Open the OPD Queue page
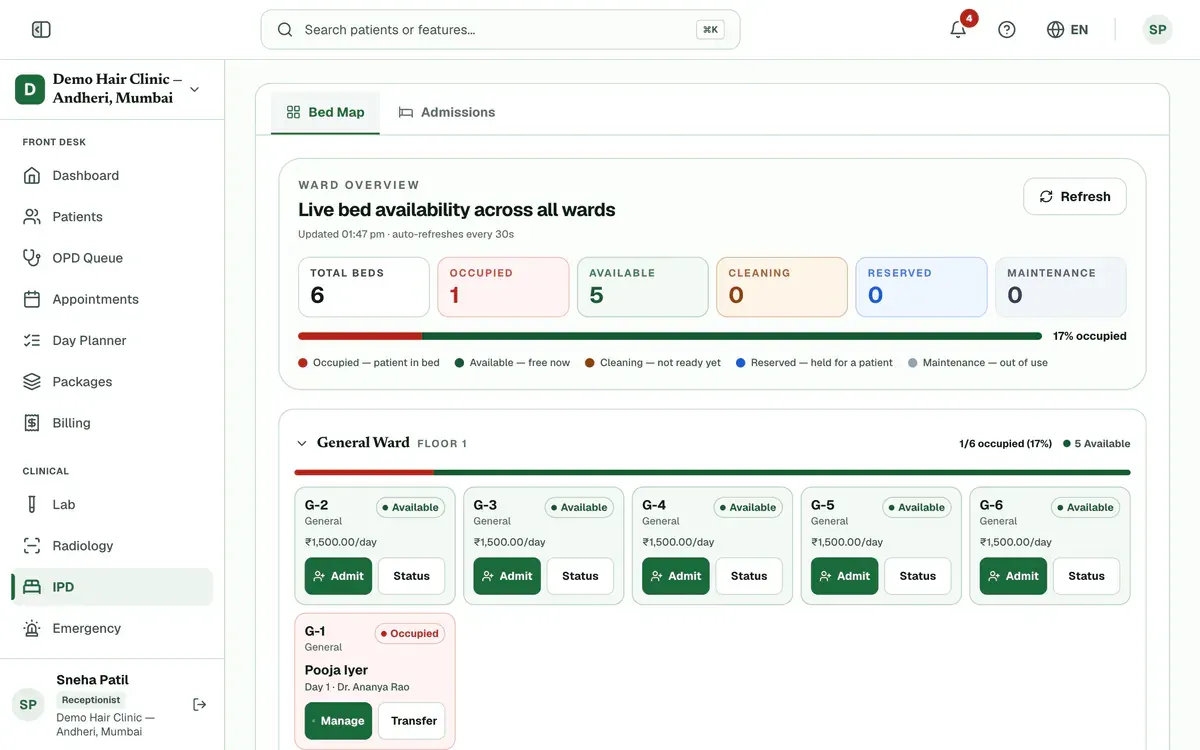1200x750 pixels. (112, 258)
